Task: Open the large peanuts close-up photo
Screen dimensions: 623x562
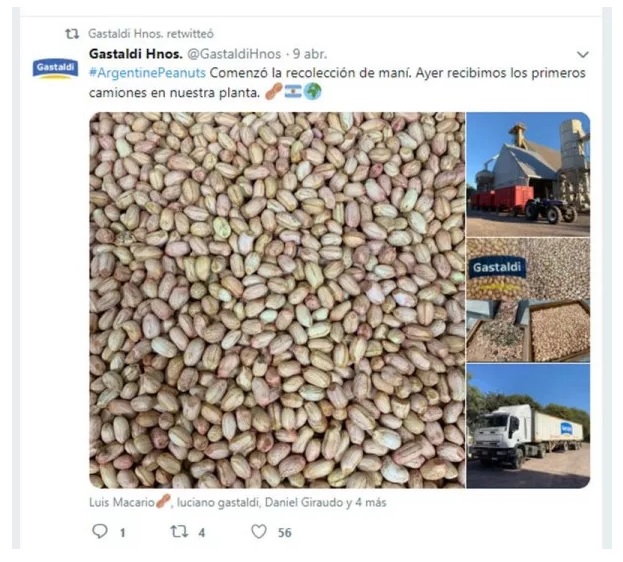Action: pyautogui.click(x=277, y=300)
